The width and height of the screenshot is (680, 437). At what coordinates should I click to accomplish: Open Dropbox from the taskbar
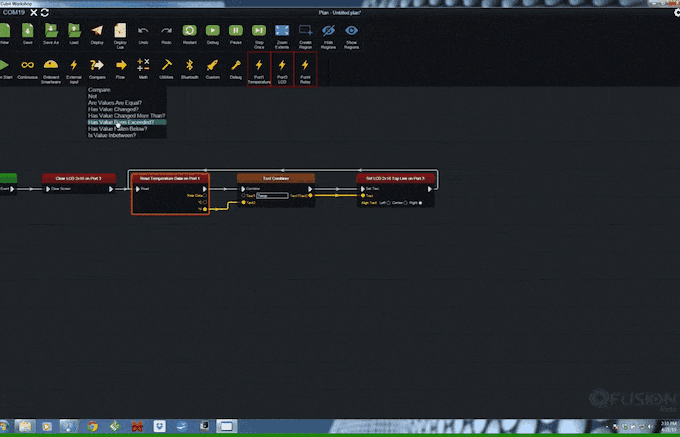pyautogui.click(x=160, y=426)
